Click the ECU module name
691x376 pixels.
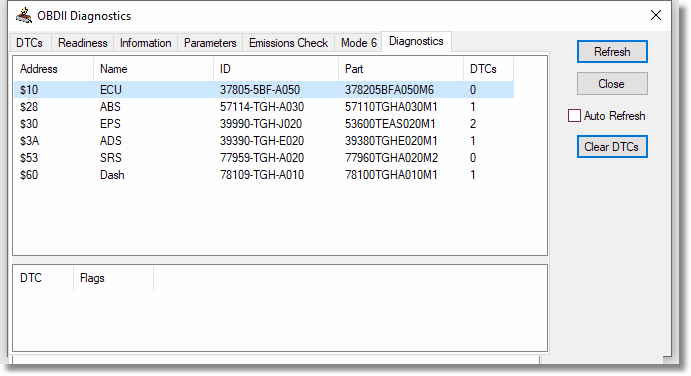(111, 90)
